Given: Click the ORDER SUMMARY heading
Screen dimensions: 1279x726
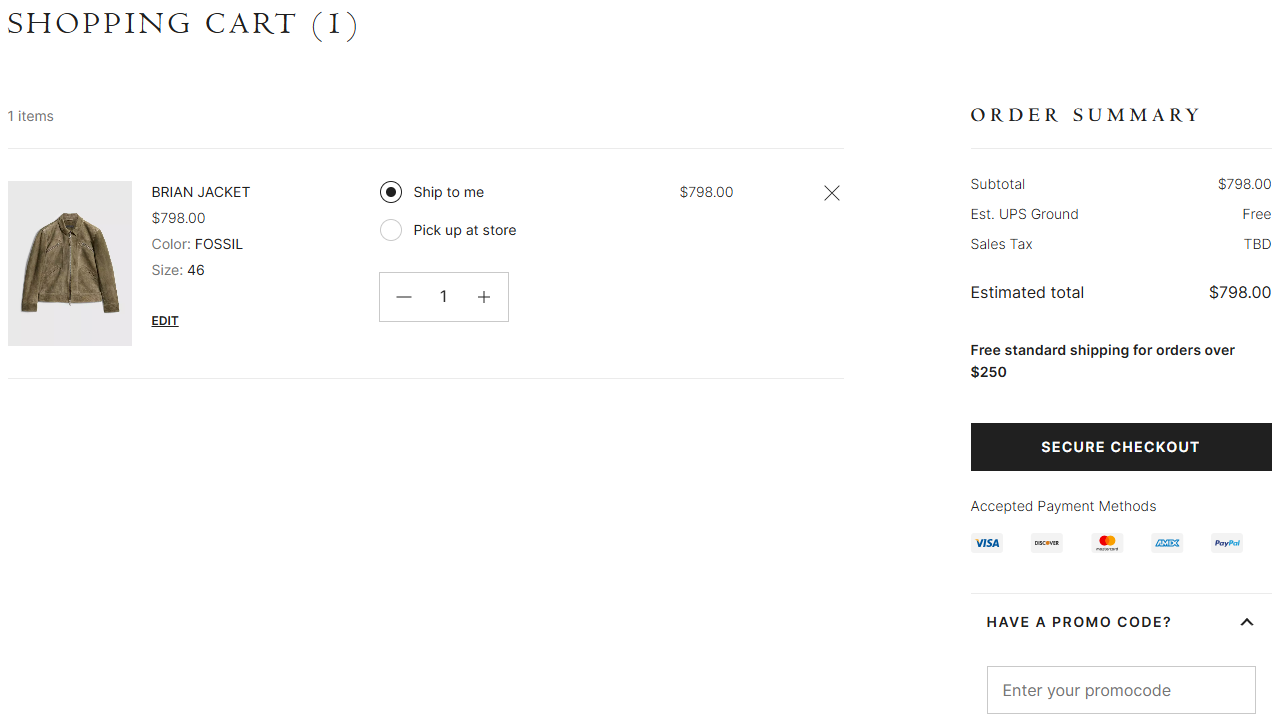Looking at the screenshot, I should [1084, 115].
